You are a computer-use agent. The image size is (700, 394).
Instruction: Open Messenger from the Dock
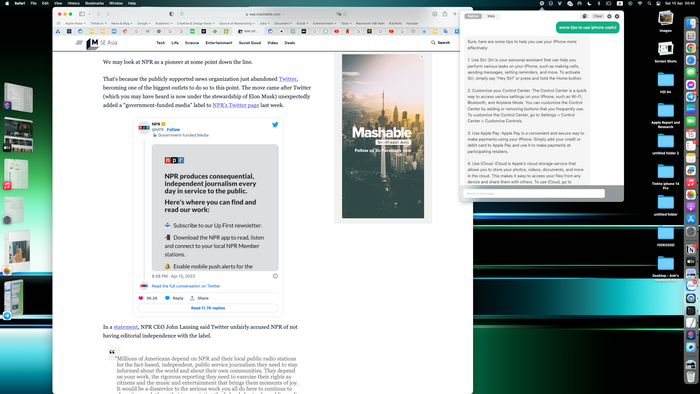click(691, 85)
